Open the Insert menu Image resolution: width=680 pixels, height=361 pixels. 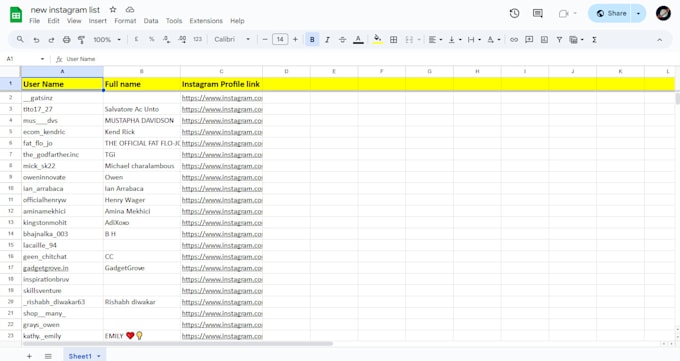98,21
